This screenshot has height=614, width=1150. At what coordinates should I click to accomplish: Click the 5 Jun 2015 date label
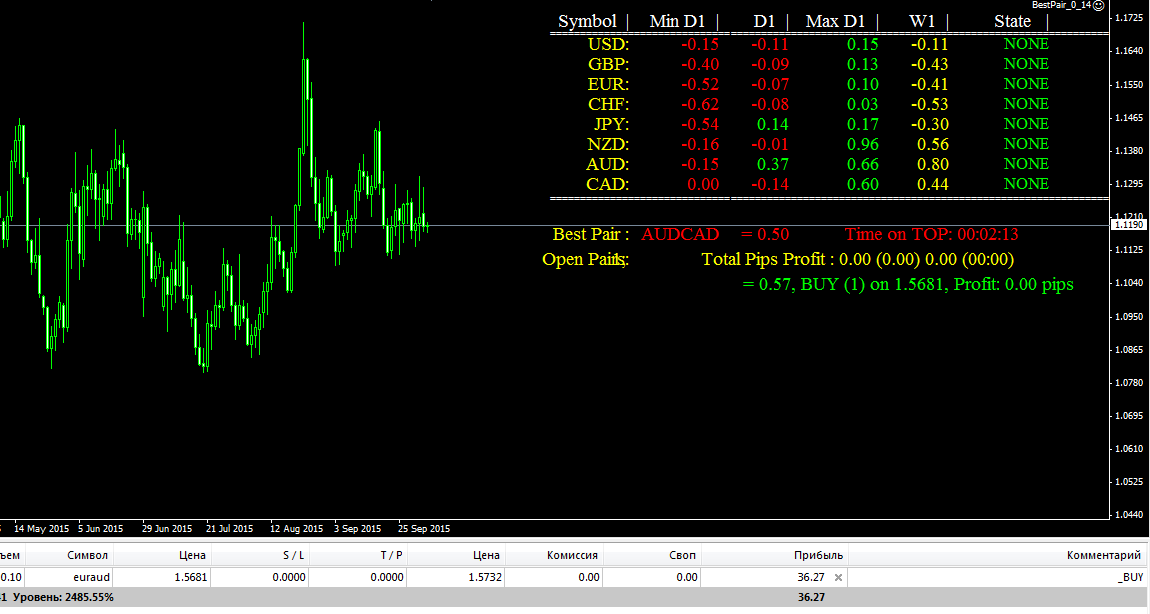tap(100, 528)
